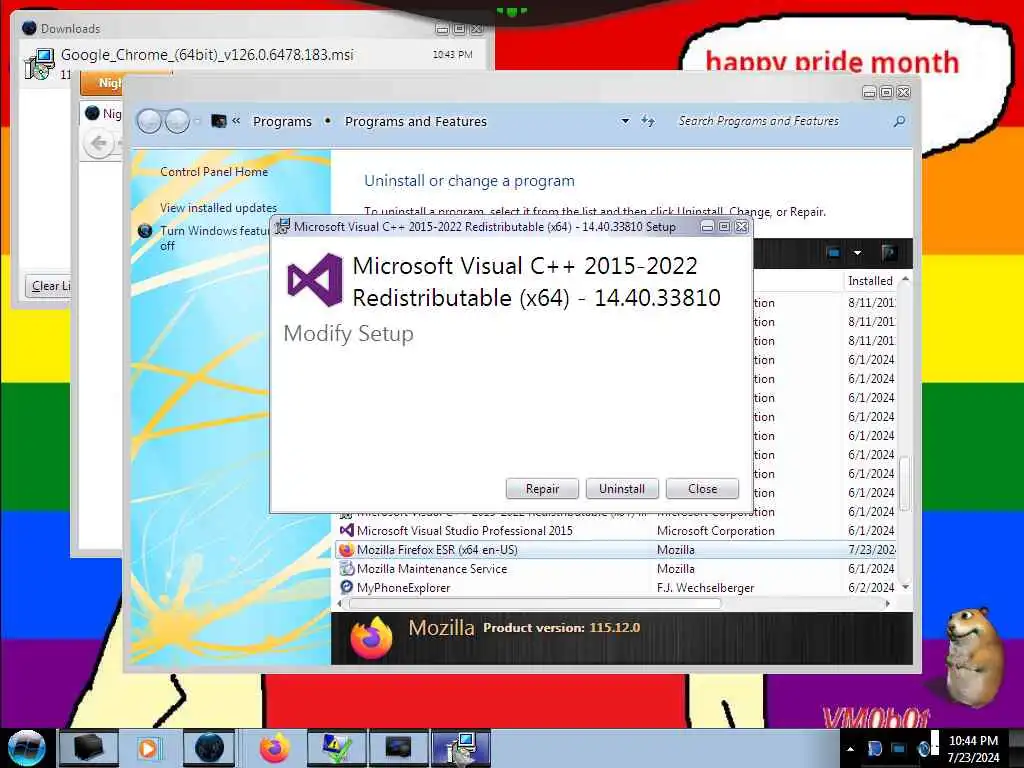Image resolution: width=1024 pixels, height=768 pixels.
Task: Click Repair in the Visual C++ setup dialog
Action: [542, 488]
